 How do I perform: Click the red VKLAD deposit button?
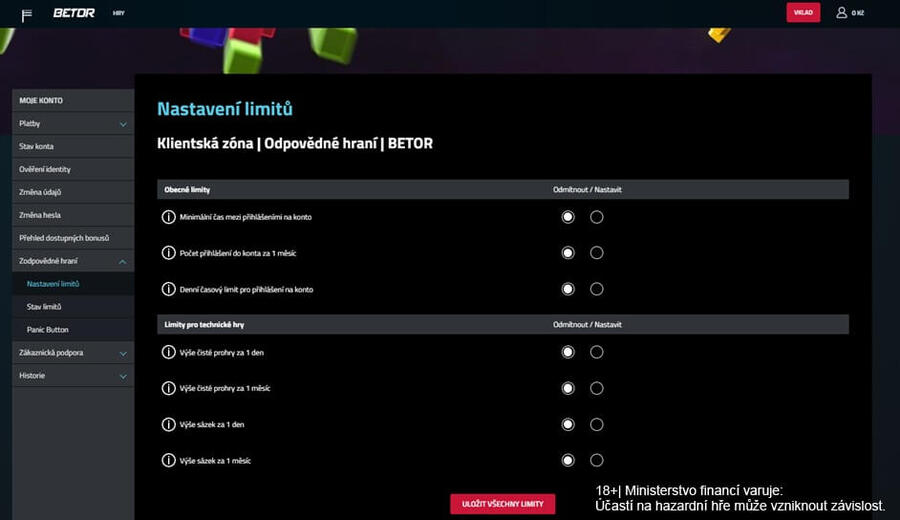coord(803,13)
